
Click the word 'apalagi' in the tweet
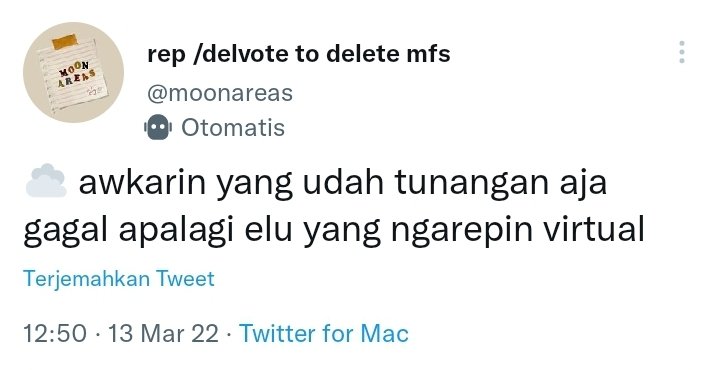[x=176, y=232]
